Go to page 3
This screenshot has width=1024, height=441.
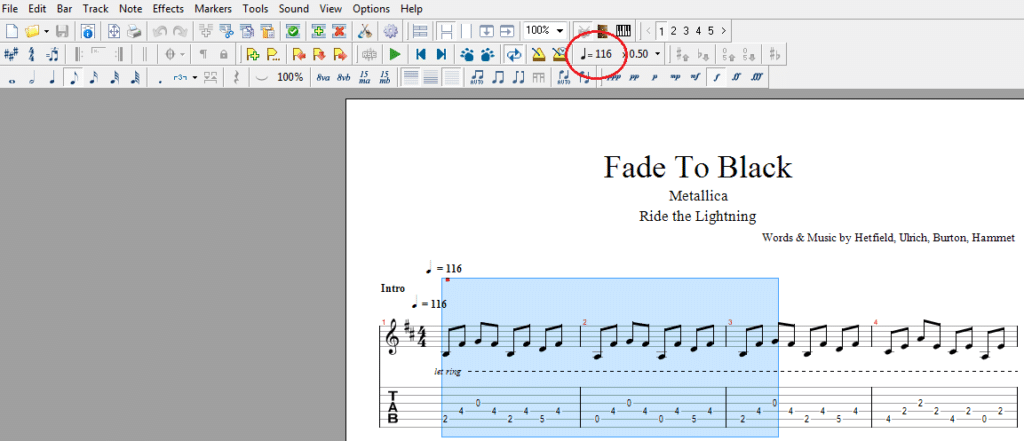tap(686, 31)
